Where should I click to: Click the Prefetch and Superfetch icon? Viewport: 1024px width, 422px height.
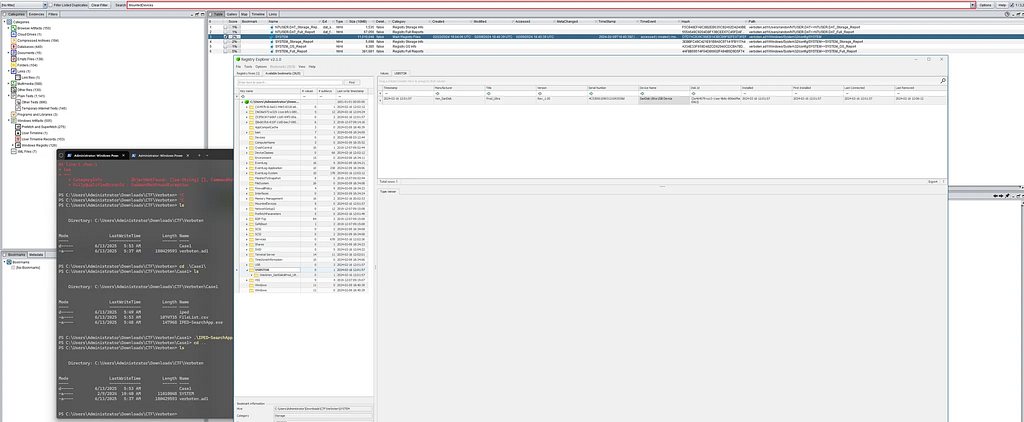point(18,127)
